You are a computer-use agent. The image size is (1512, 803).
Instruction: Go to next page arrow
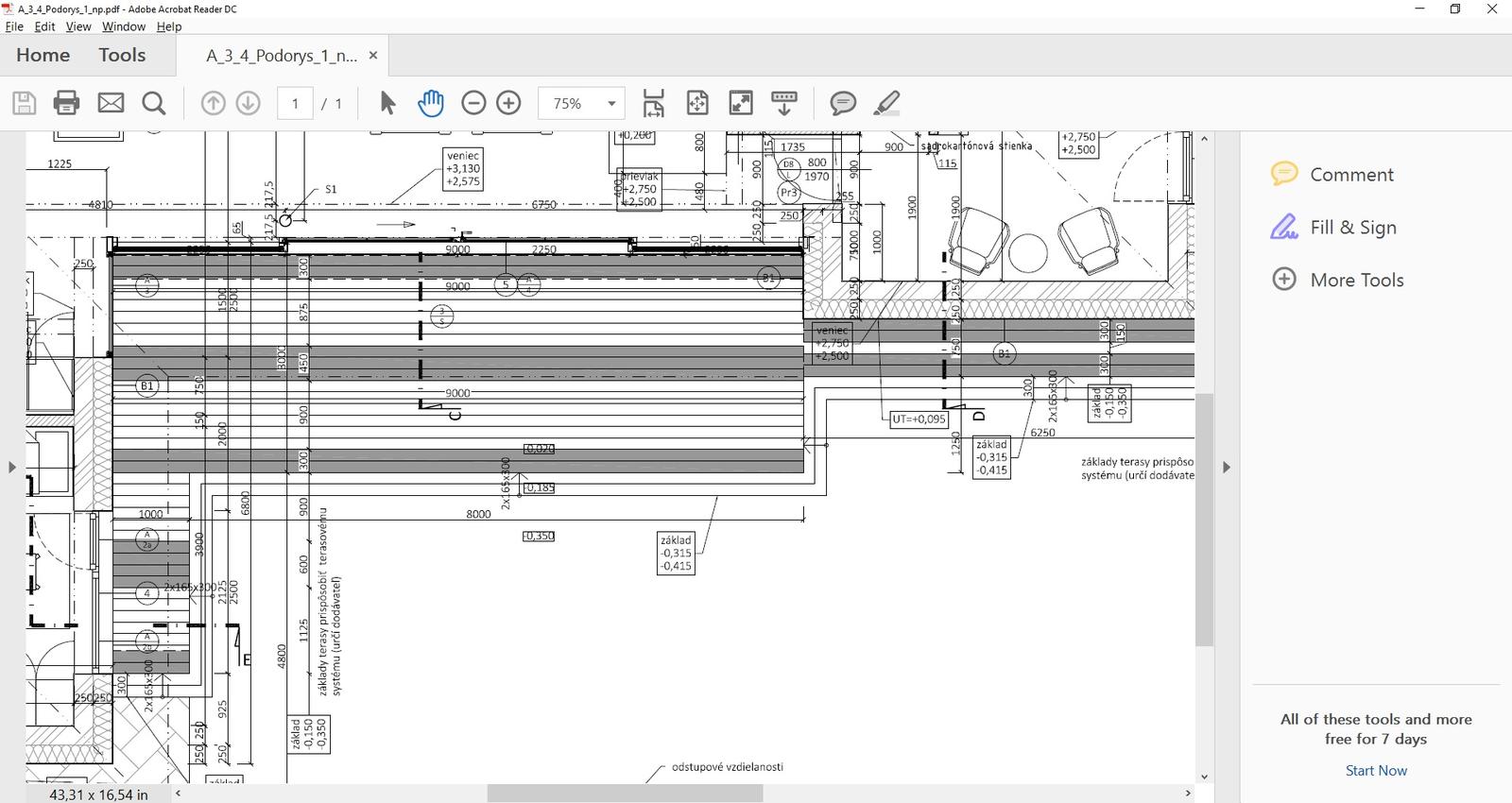click(249, 103)
